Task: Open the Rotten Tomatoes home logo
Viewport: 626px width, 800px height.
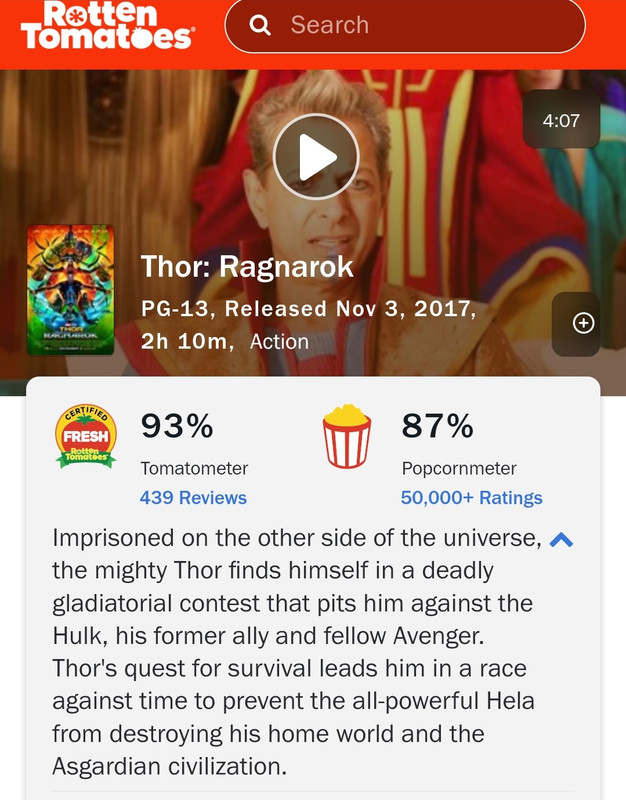Action: click(106, 26)
